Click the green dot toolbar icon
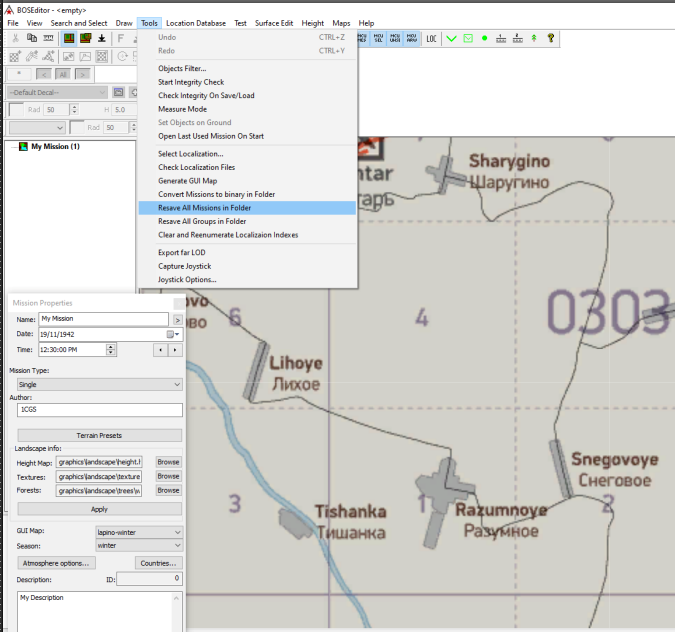Viewport: 675px width, 632px height. 484,39
